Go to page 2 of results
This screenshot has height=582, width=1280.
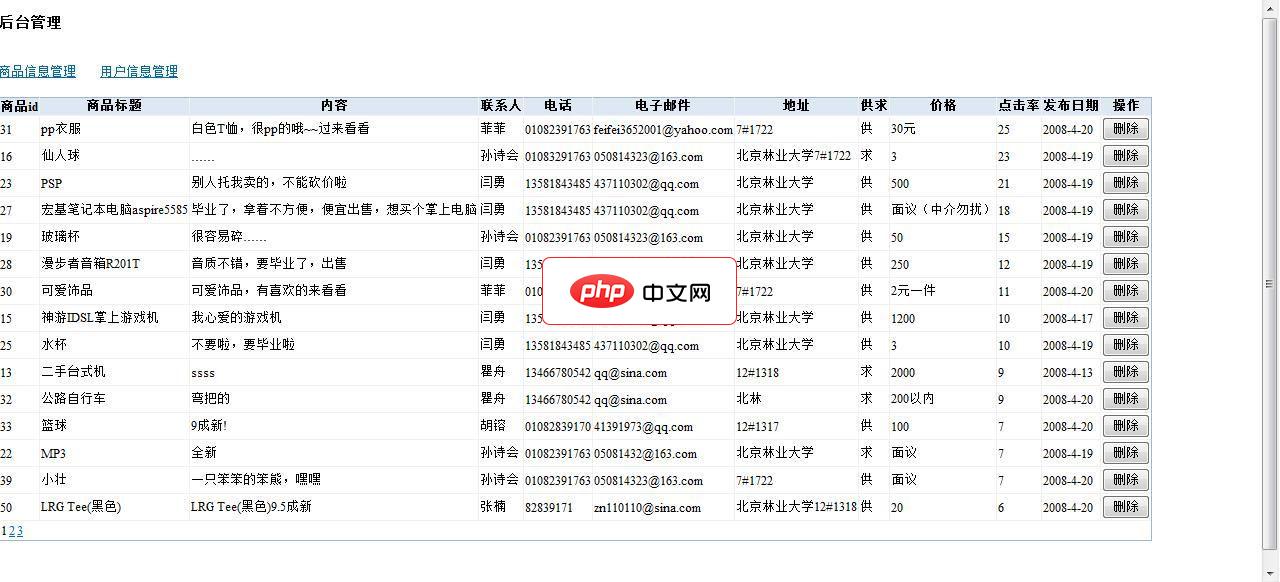(x=13, y=530)
